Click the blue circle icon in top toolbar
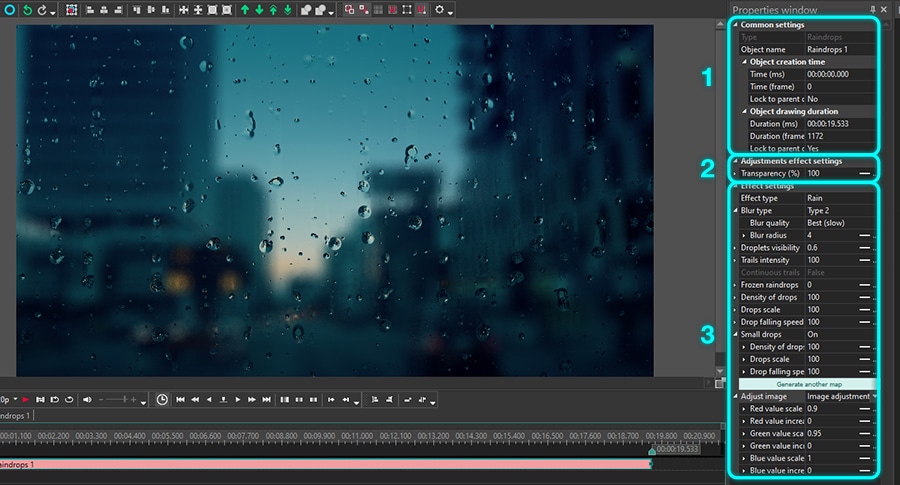This screenshot has width=900, height=485. point(9,10)
